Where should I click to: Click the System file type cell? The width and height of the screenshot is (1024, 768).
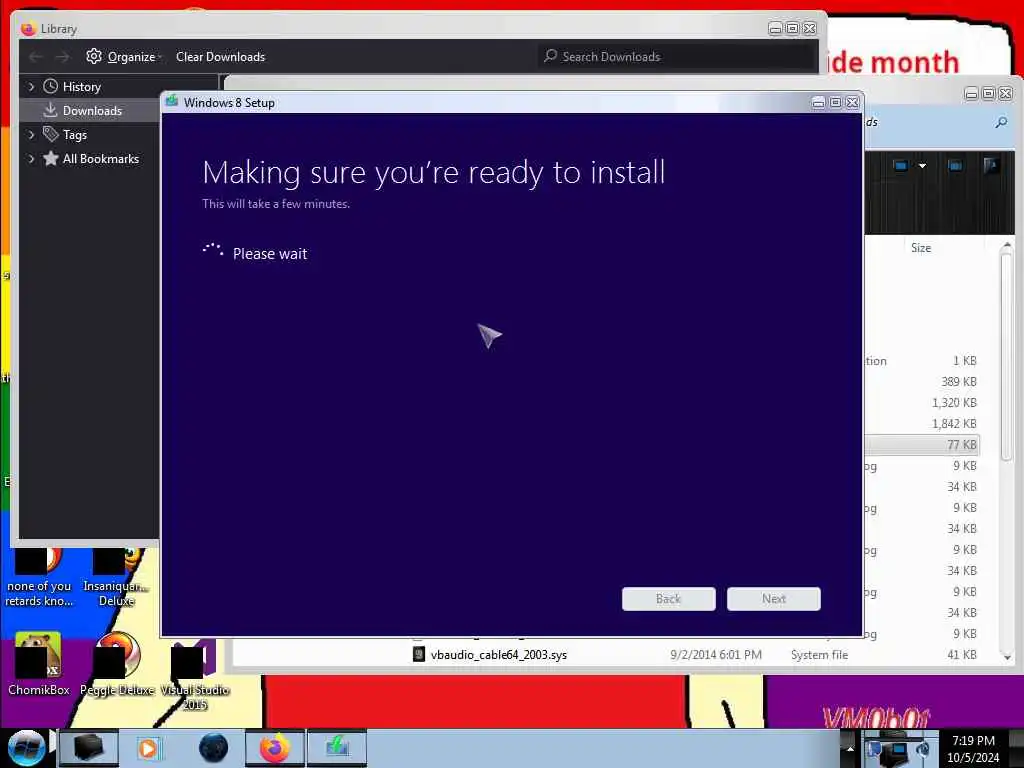coord(819,654)
